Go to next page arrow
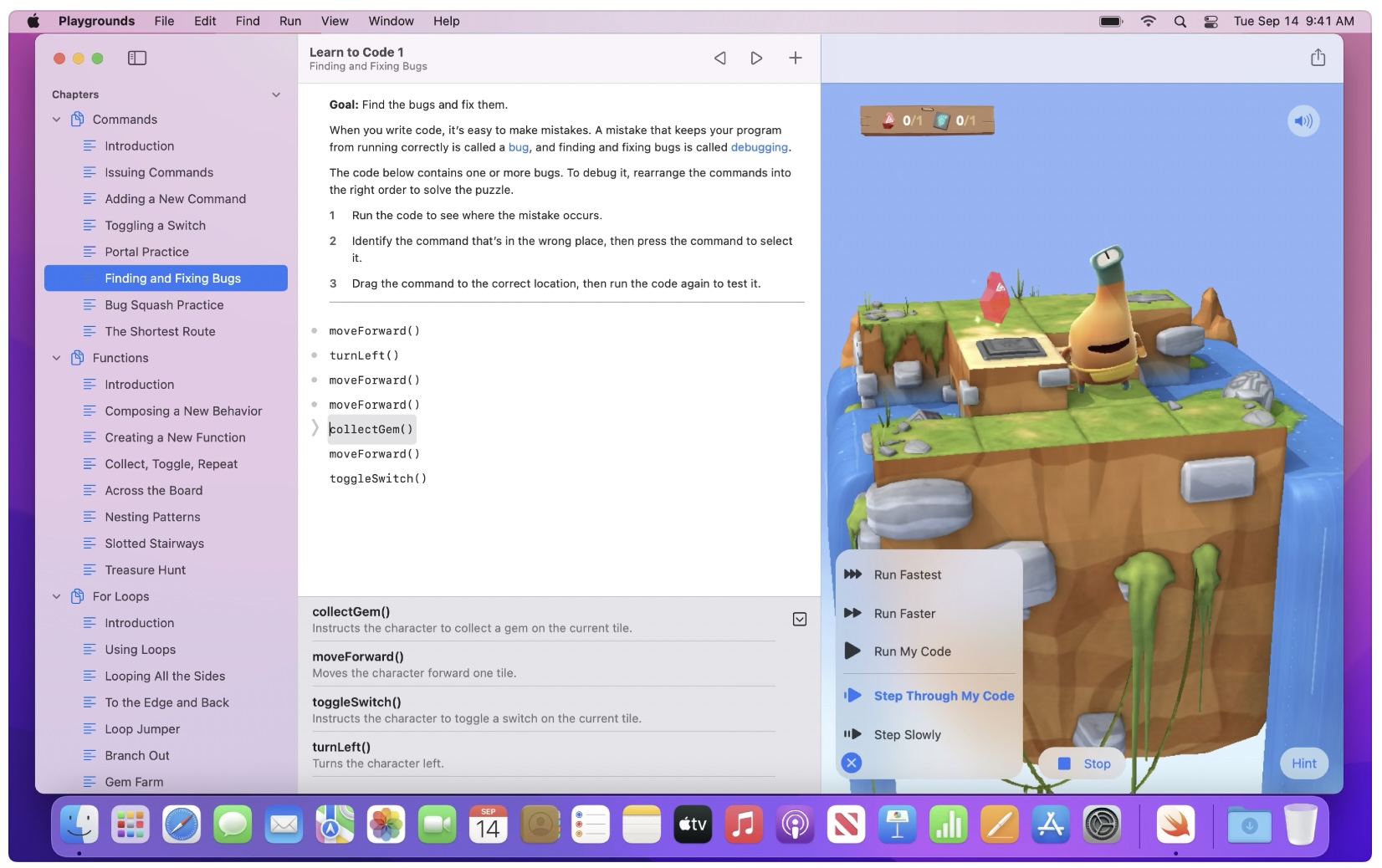Screen dimensions: 1382x868 point(756,58)
